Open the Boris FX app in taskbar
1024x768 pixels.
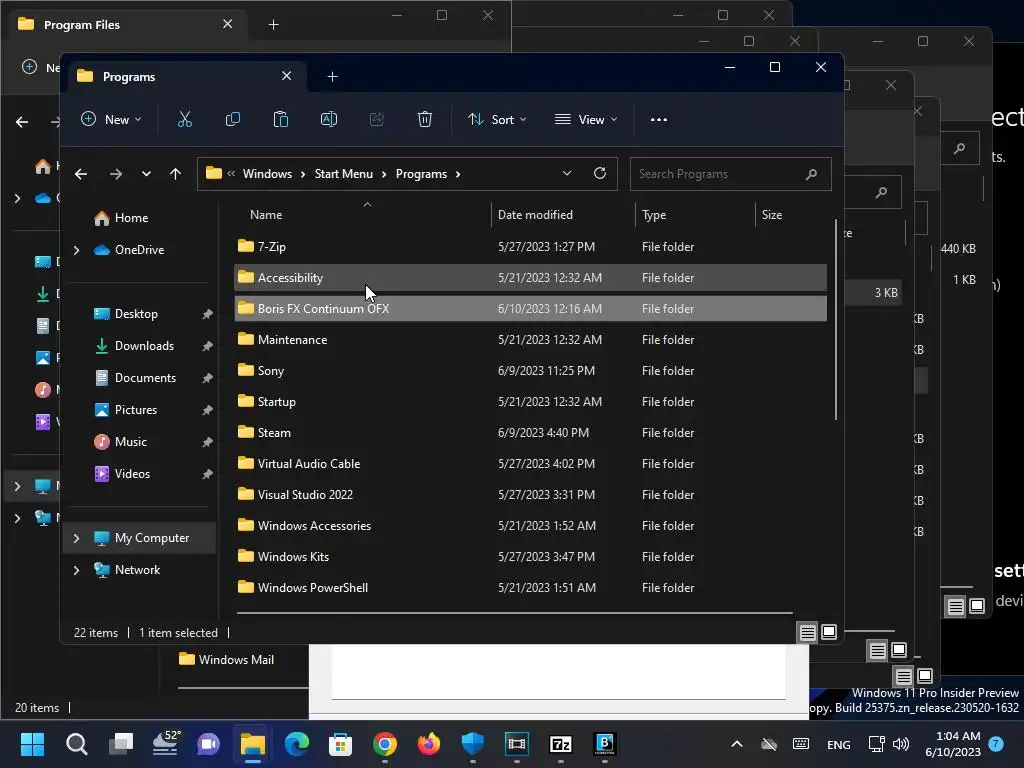605,744
